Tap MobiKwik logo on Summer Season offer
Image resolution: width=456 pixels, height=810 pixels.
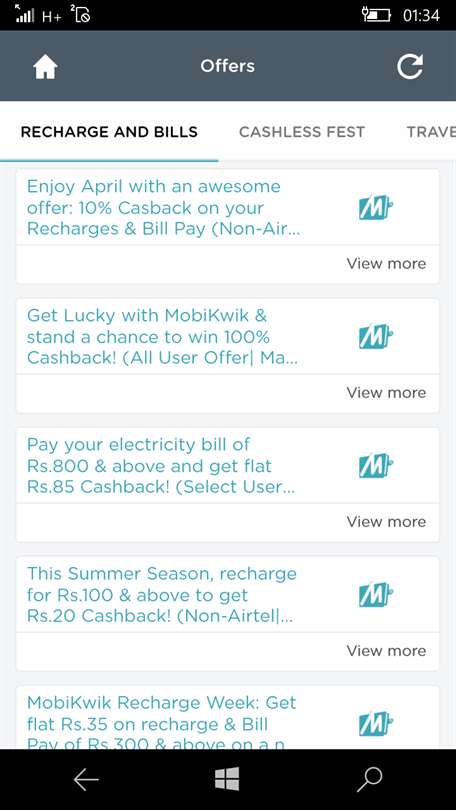pos(376,595)
